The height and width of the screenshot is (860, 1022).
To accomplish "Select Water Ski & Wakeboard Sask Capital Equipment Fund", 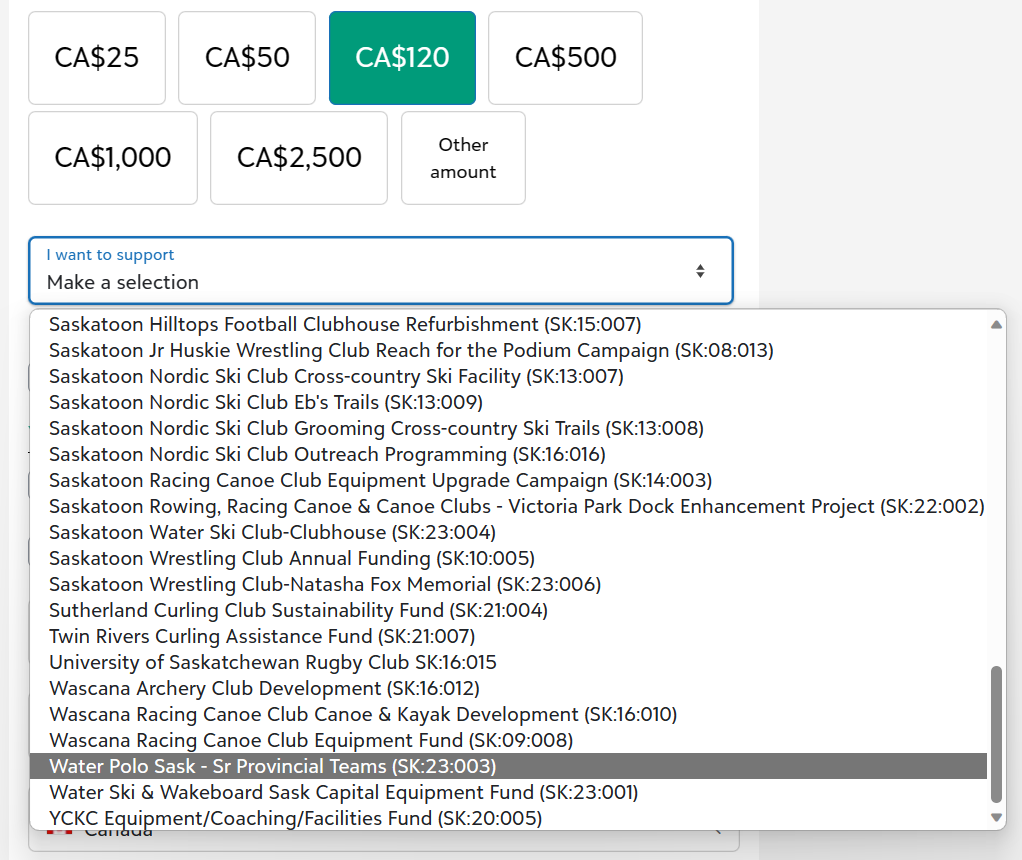I will 508,792.
